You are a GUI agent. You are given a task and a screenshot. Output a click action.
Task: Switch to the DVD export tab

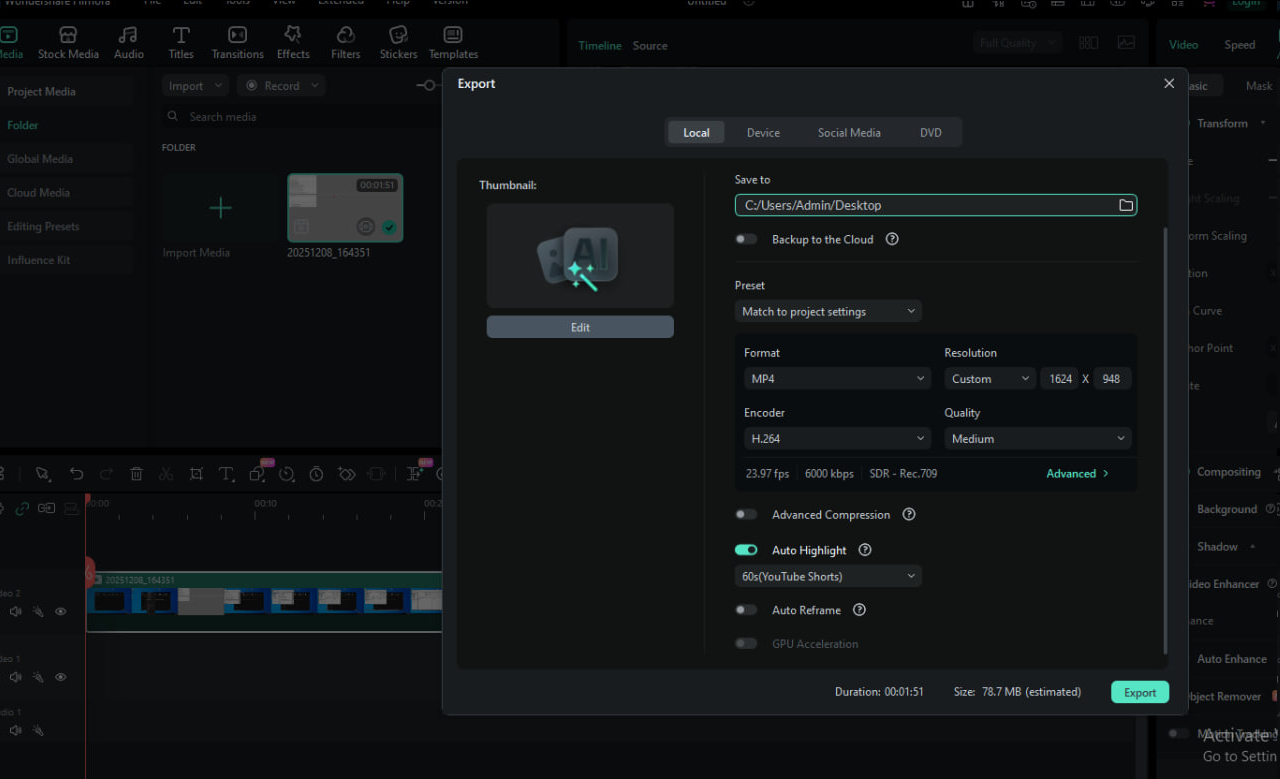[x=931, y=132]
